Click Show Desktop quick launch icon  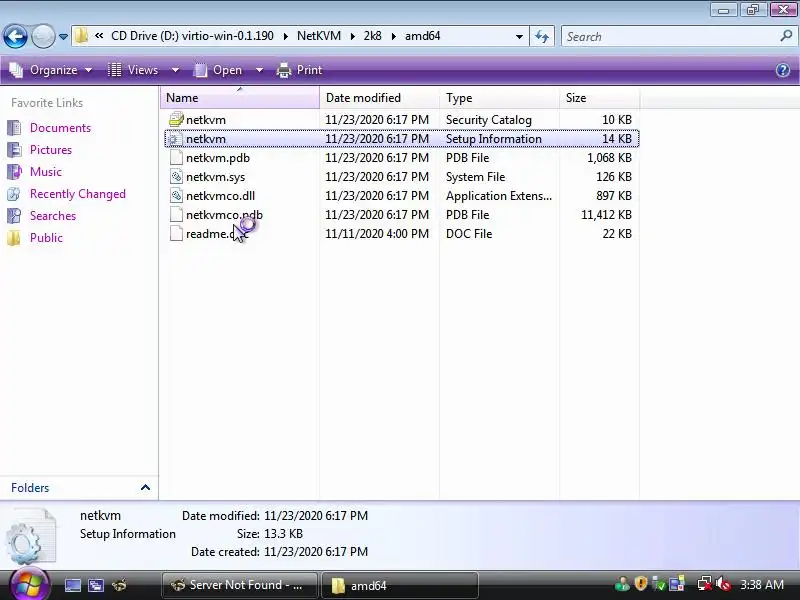coord(72,585)
